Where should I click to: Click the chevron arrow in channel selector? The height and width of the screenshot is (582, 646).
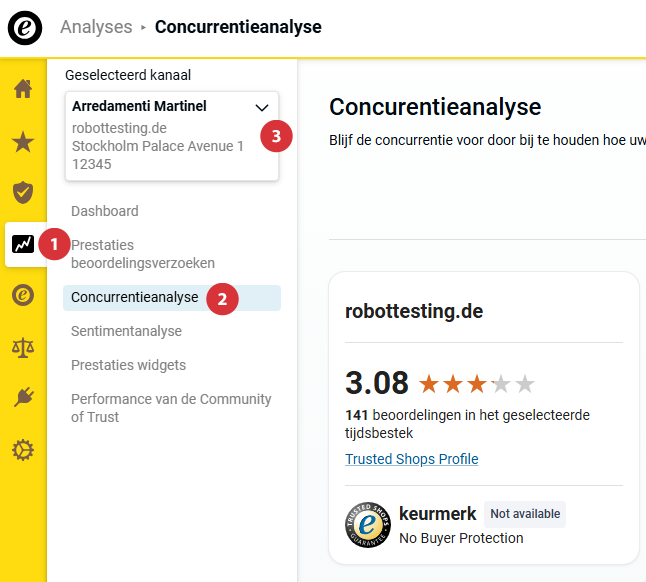(x=262, y=107)
